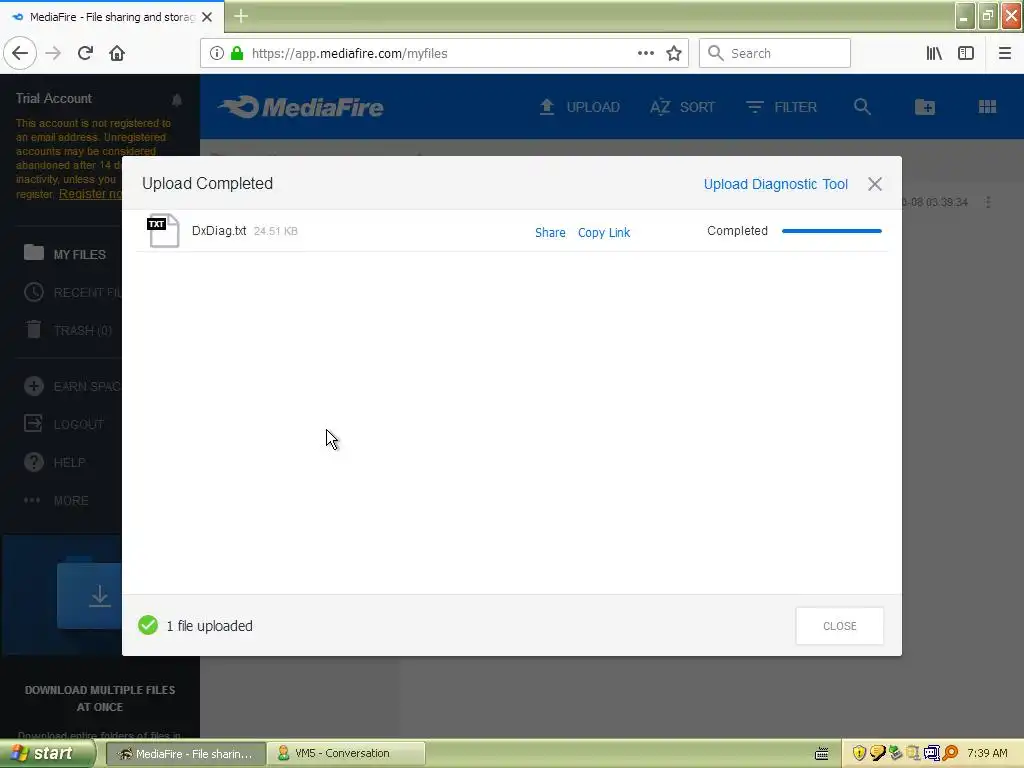Switch to VM5 - Conversation taskbar window
Image resolution: width=1024 pixels, height=768 pixels.
click(x=346, y=754)
